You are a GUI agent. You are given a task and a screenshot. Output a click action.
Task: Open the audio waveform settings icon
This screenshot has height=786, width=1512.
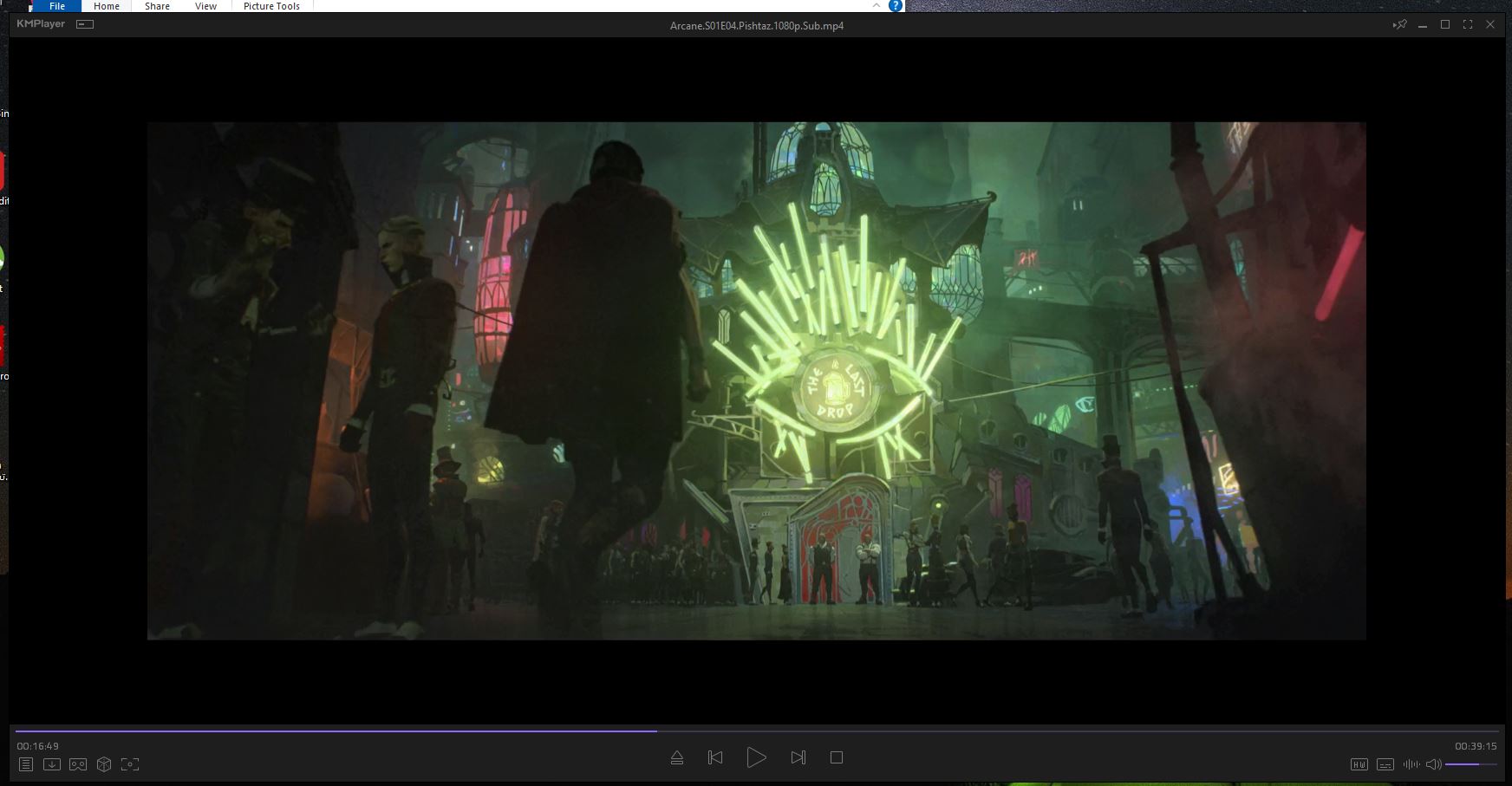point(1411,764)
